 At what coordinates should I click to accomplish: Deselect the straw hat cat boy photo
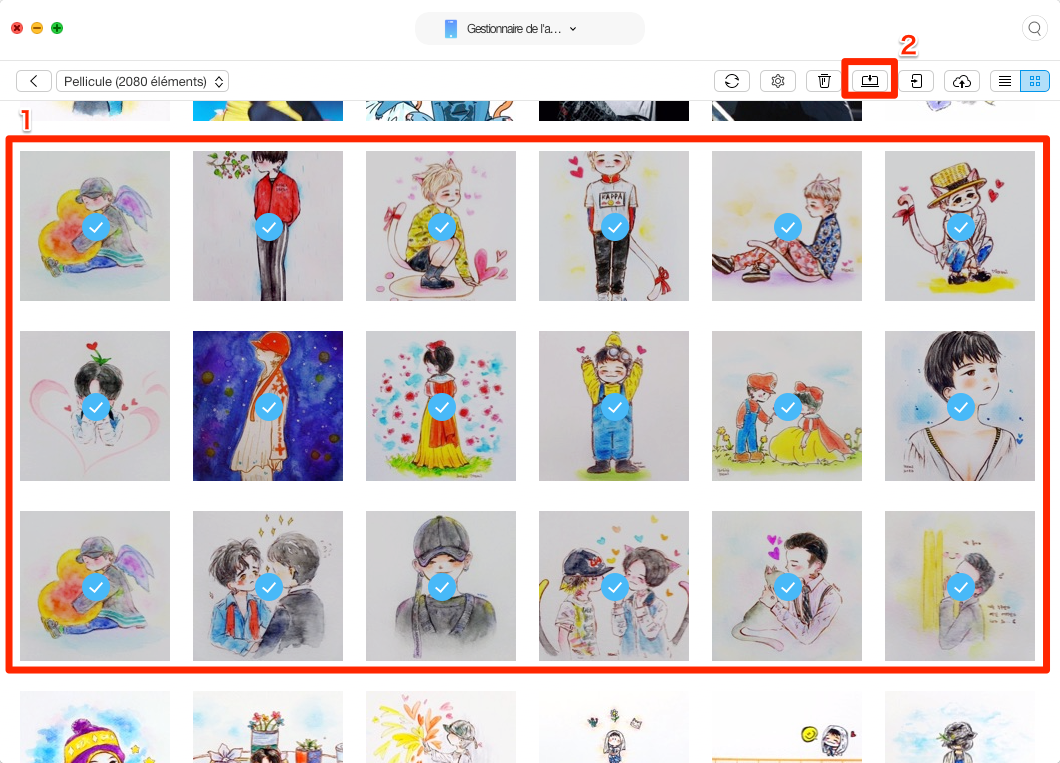tap(960, 226)
